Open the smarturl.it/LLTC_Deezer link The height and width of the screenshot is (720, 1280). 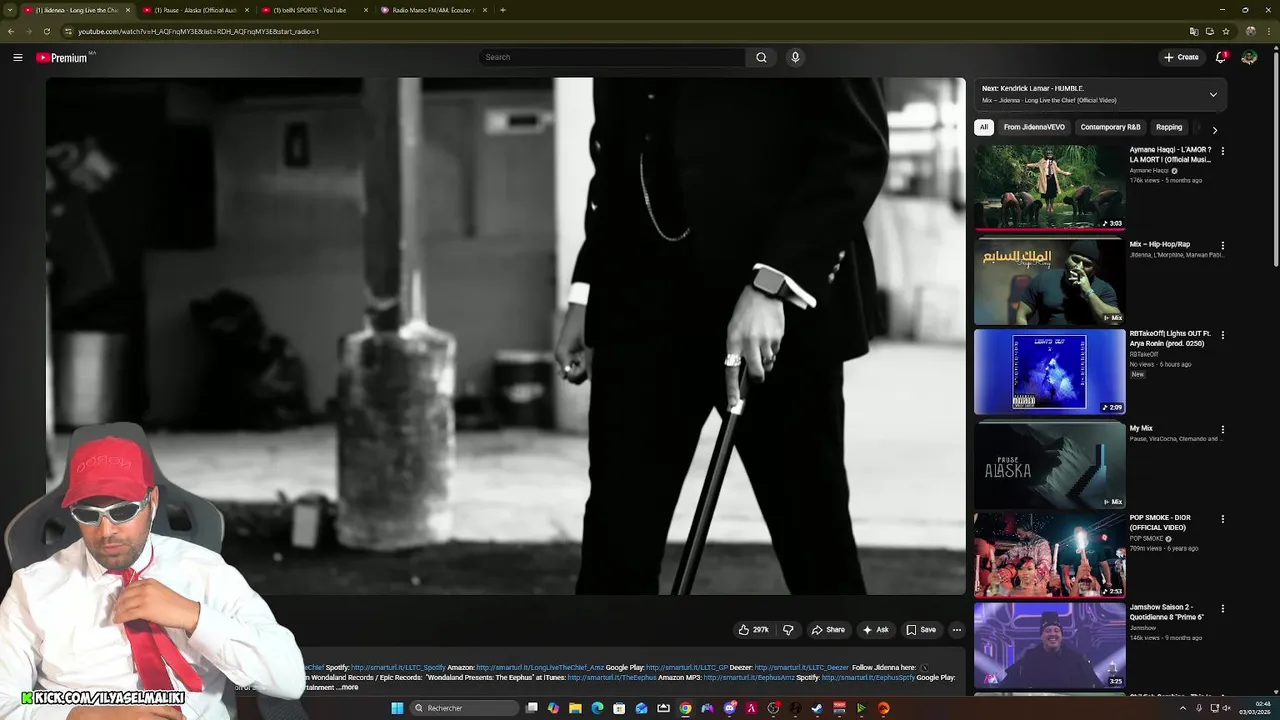(x=801, y=667)
